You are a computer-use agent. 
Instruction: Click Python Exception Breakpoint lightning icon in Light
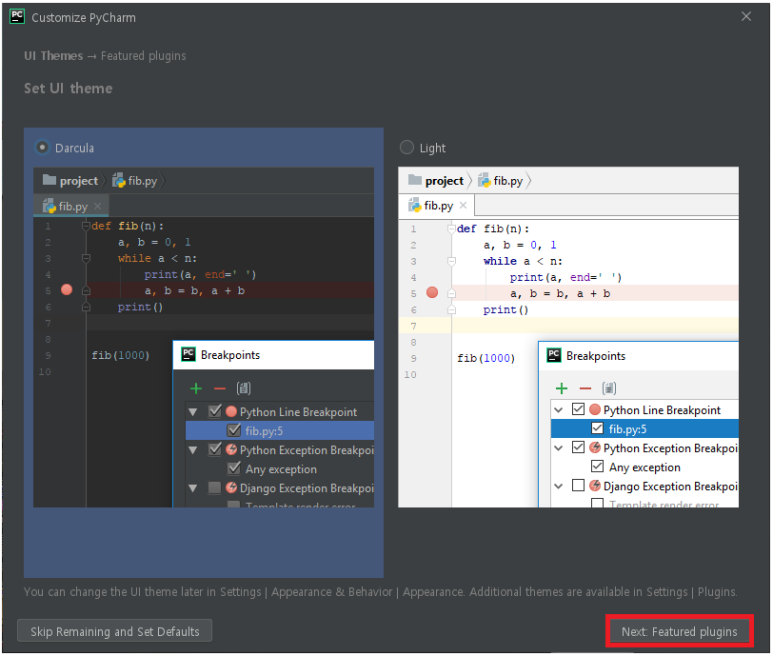(595, 447)
